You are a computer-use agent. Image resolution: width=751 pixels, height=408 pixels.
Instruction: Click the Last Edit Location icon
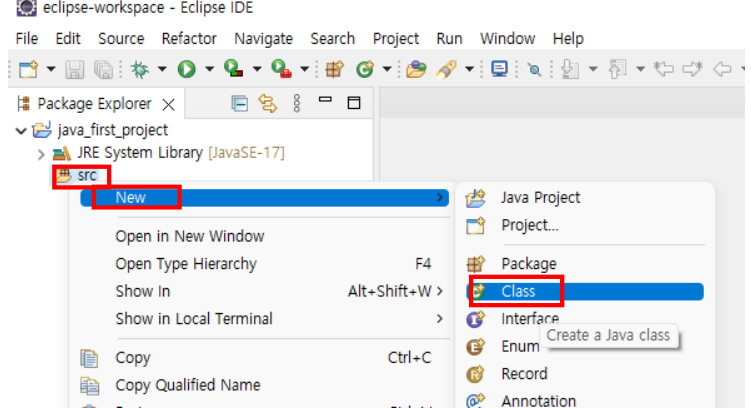click(x=664, y=69)
